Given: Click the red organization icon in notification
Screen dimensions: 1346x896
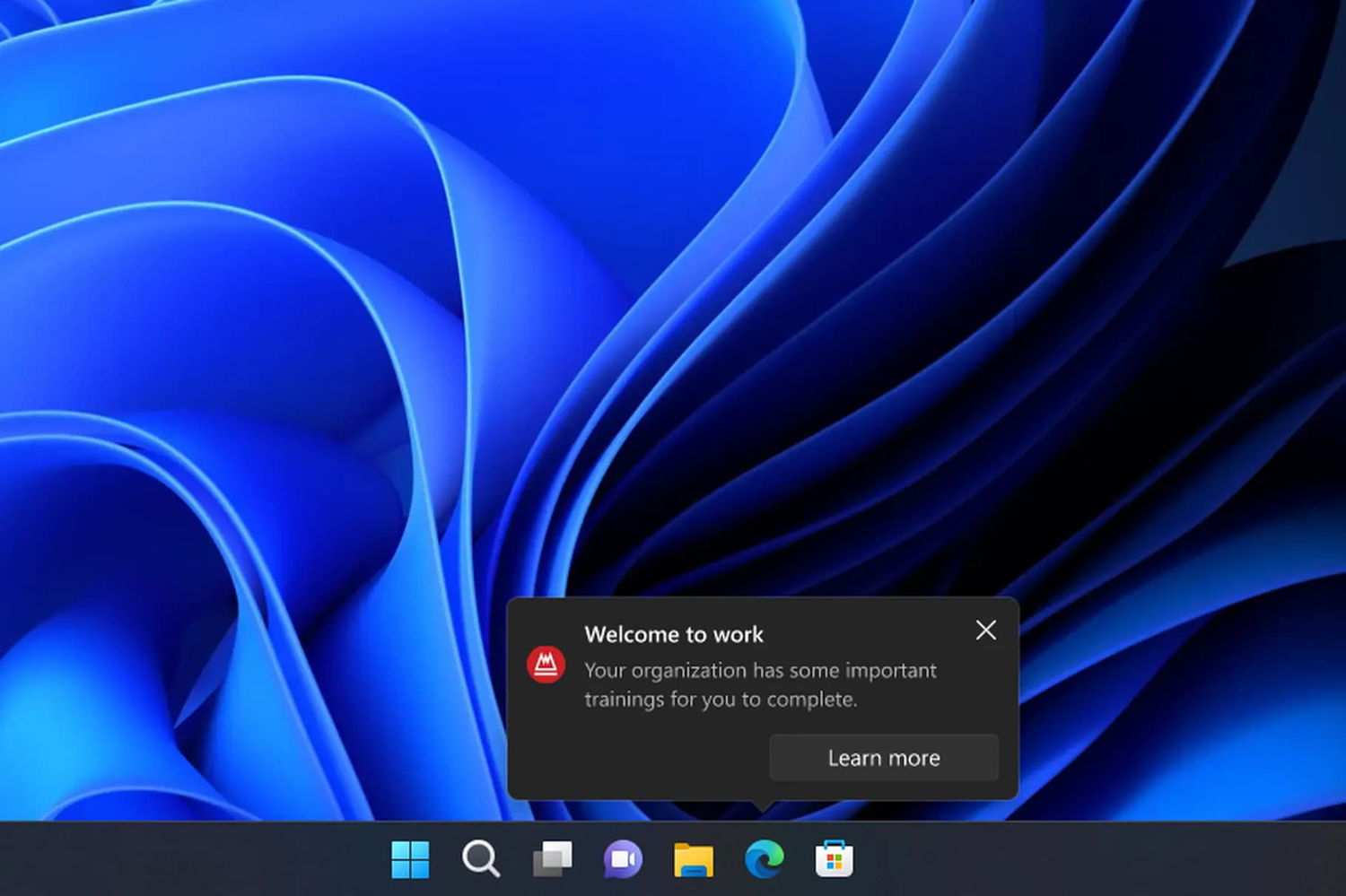Looking at the screenshot, I should [546, 665].
